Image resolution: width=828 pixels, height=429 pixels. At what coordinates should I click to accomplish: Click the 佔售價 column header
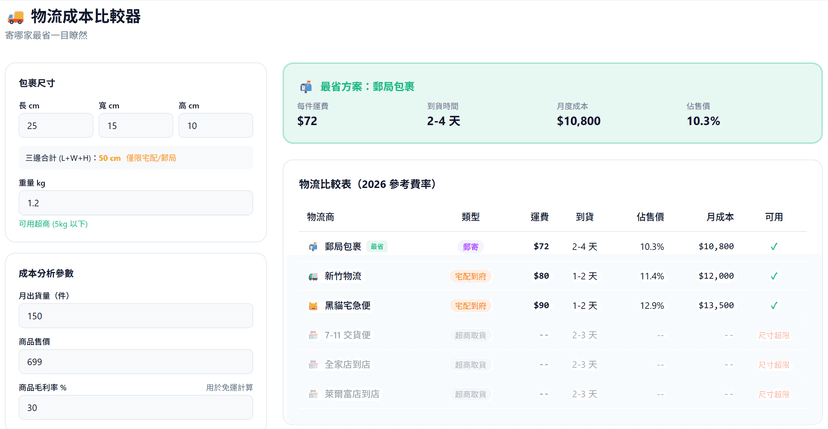point(651,217)
